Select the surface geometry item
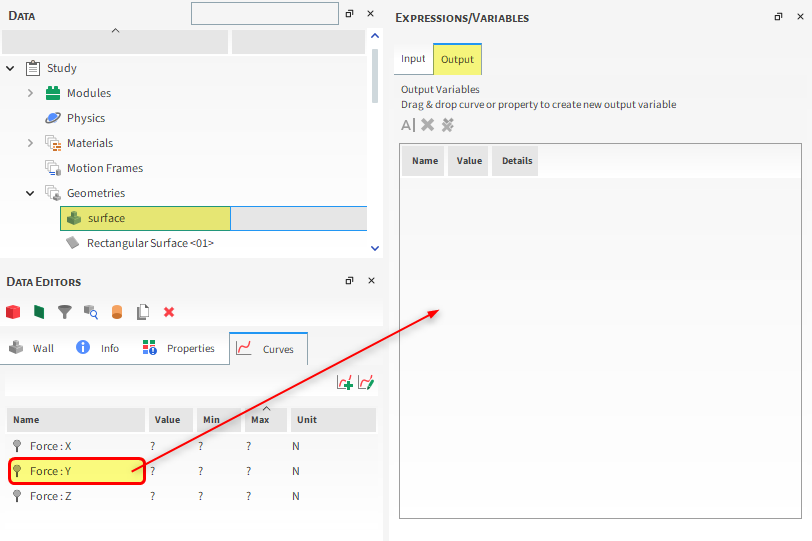The image size is (812, 541). pyautogui.click(x=146, y=218)
